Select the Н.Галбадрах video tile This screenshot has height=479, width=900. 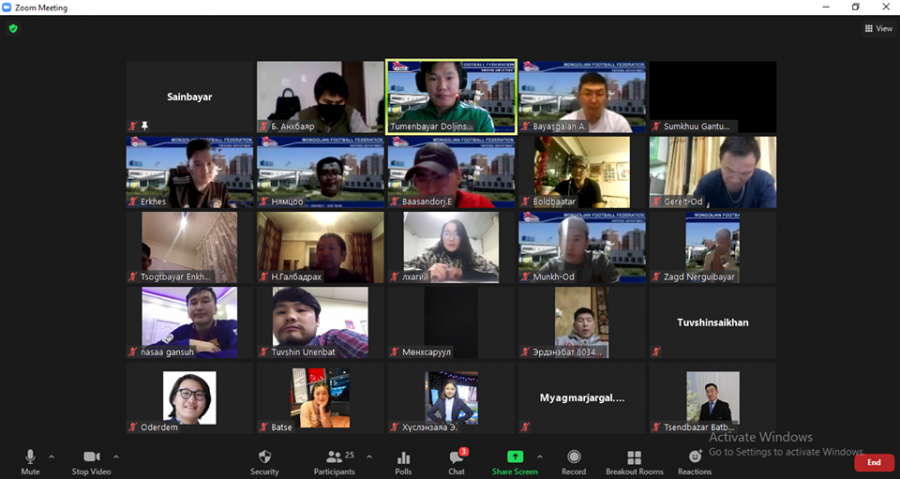[x=320, y=247]
